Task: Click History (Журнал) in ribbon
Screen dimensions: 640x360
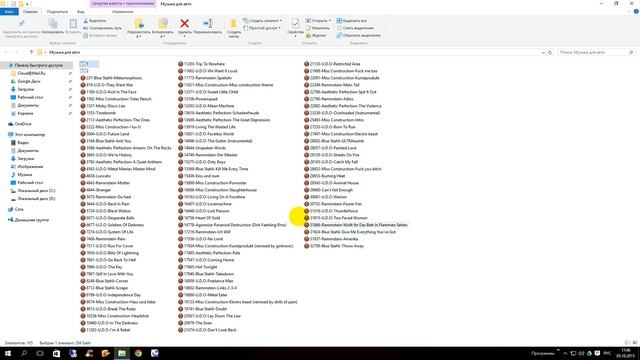Action: click(316, 36)
